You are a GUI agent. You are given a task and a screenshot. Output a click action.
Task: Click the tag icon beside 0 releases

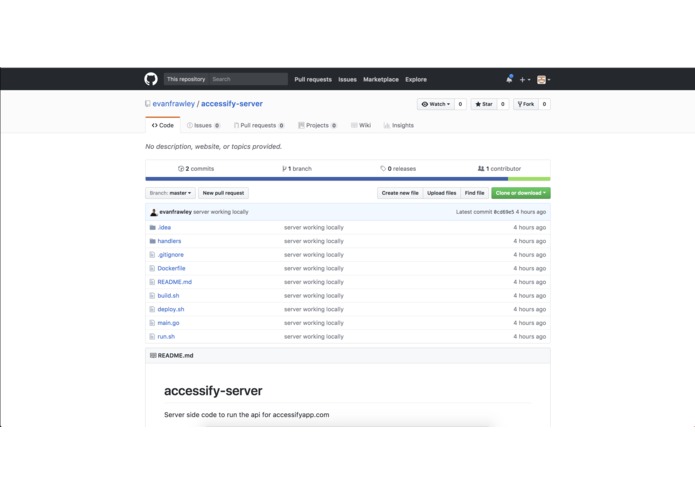383,169
